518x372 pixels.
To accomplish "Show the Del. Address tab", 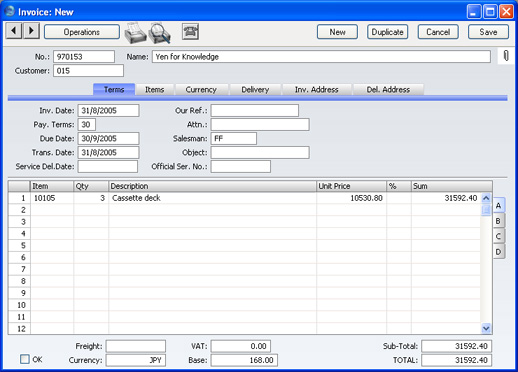I will coord(388,89).
